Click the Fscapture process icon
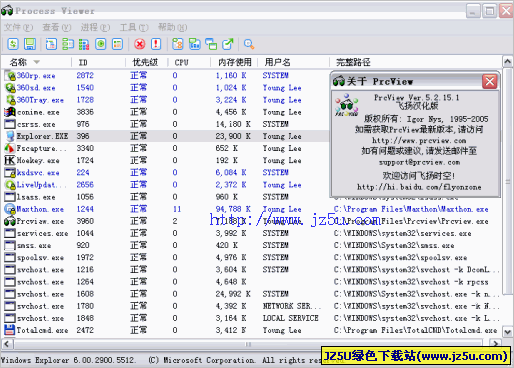This screenshot has width=514, height=368. click(x=10, y=148)
